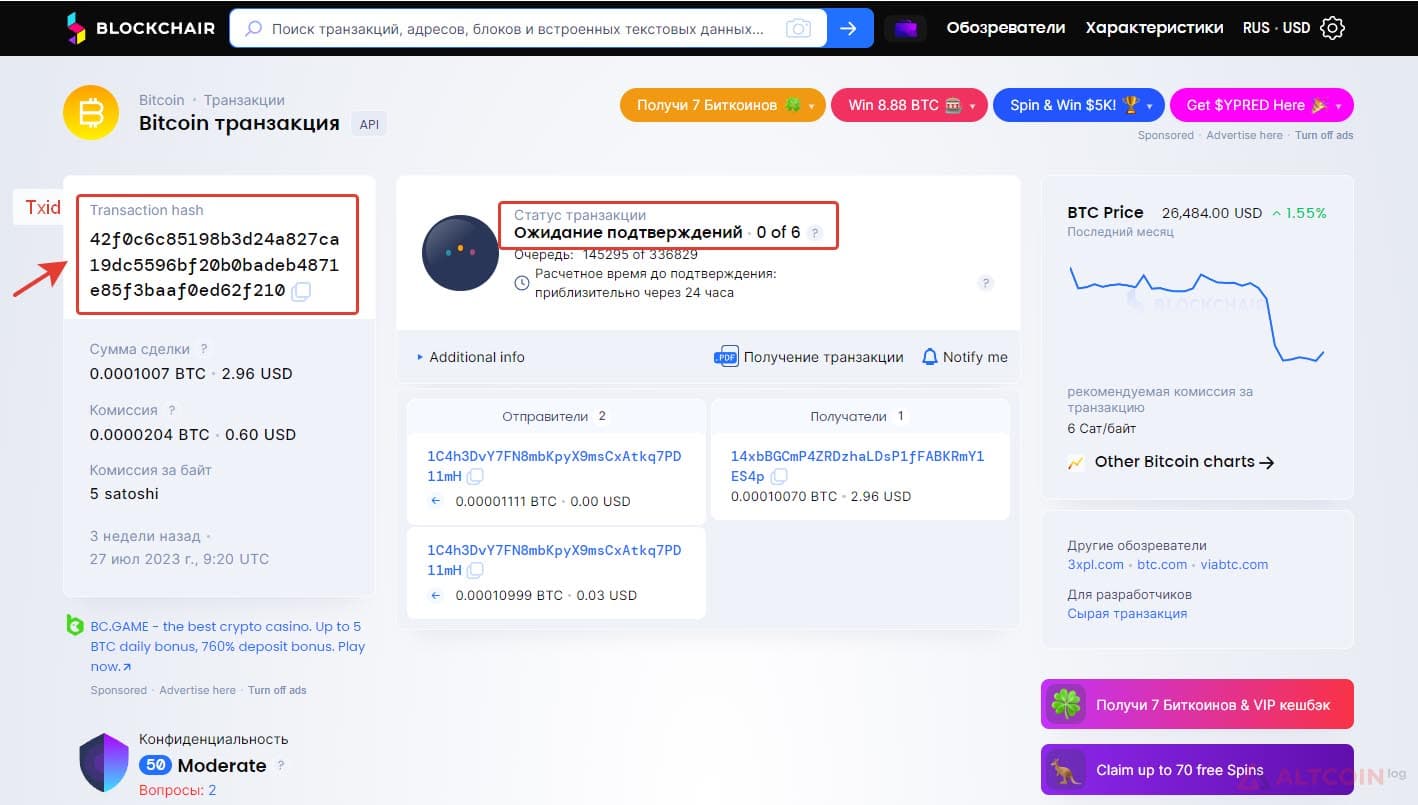Open the 3xpl.com explorer link
1418x805 pixels.
point(1096,564)
